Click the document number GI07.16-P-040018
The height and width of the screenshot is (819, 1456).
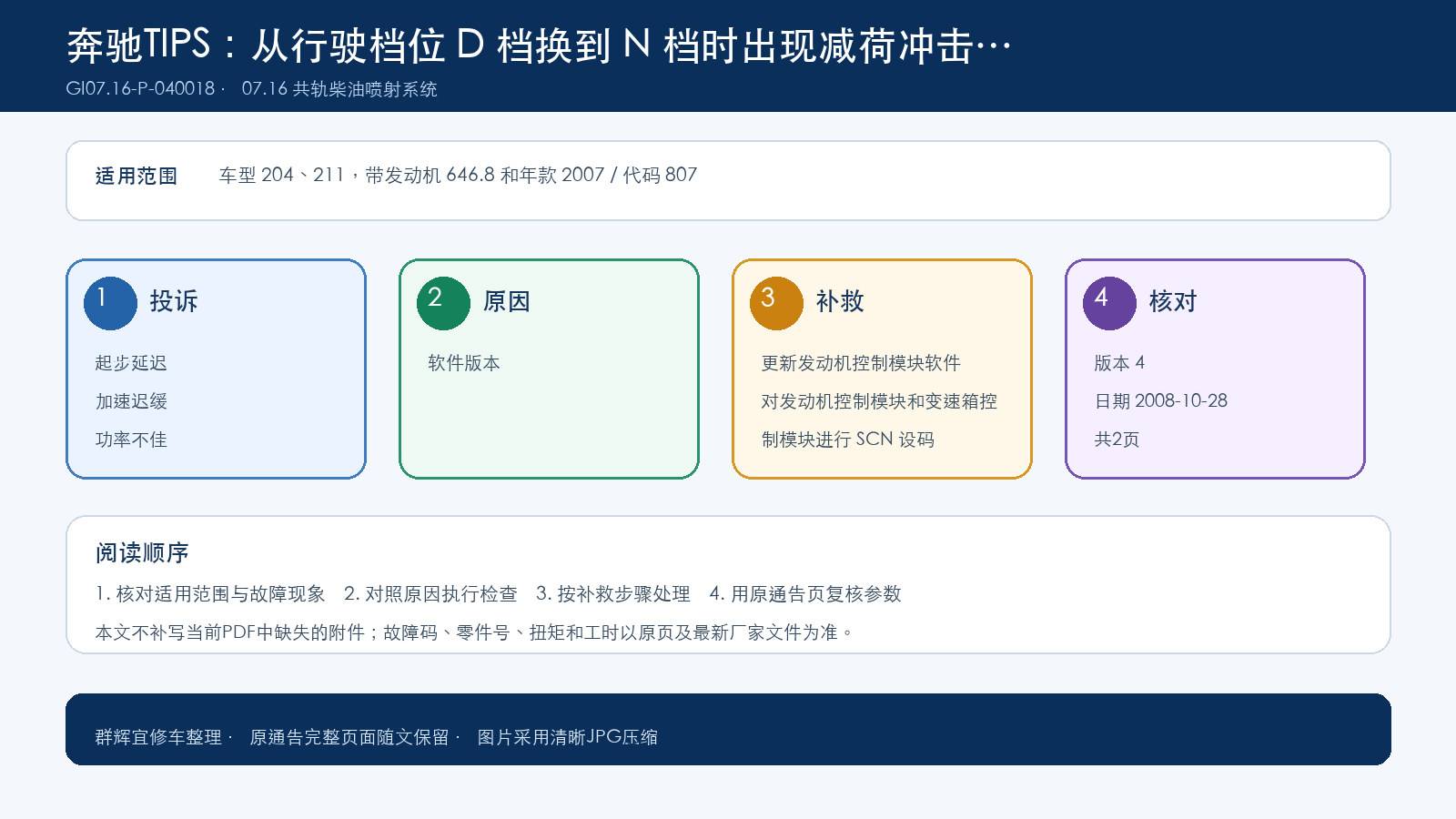click(x=140, y=89)
